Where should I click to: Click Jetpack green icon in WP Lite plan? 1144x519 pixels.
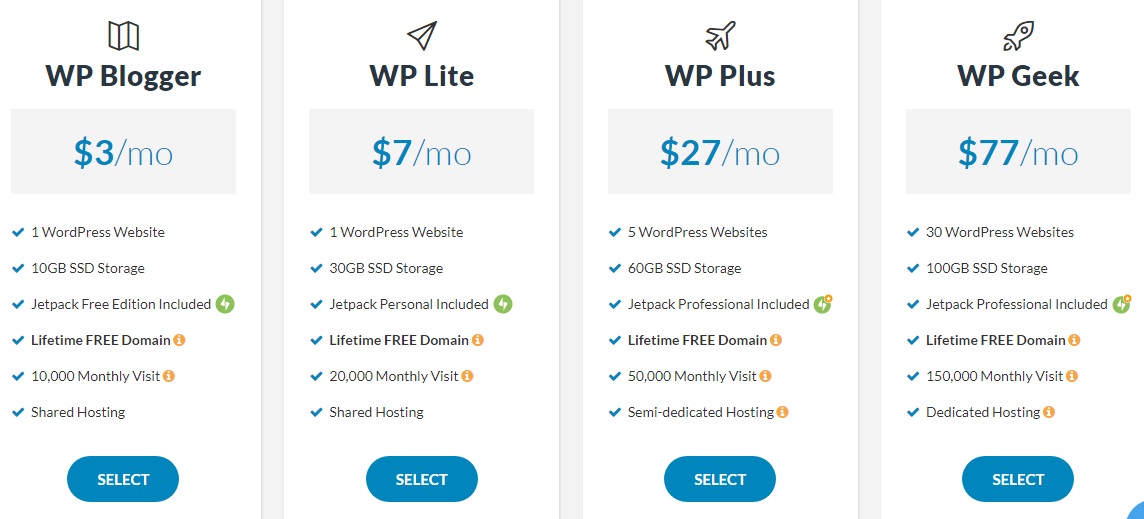503,304
